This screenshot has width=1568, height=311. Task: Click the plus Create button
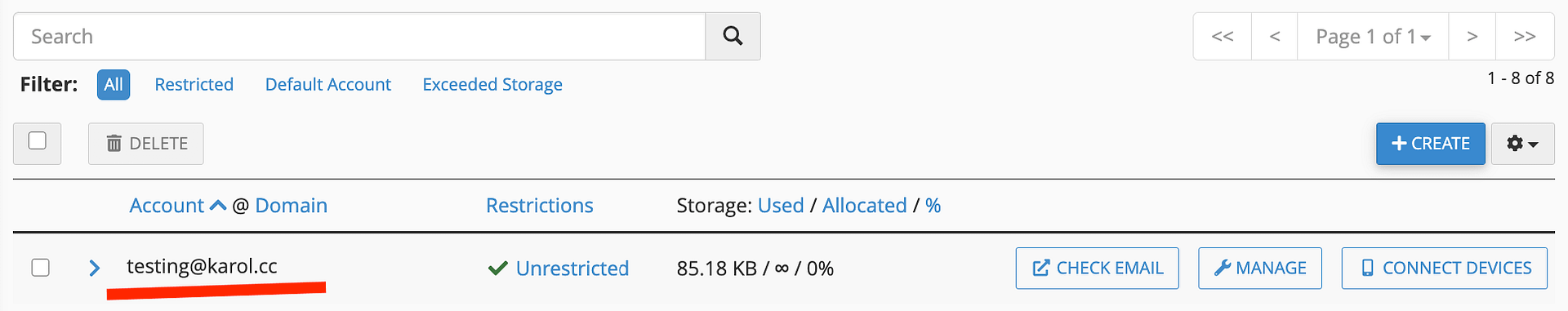click(1430, 144)
